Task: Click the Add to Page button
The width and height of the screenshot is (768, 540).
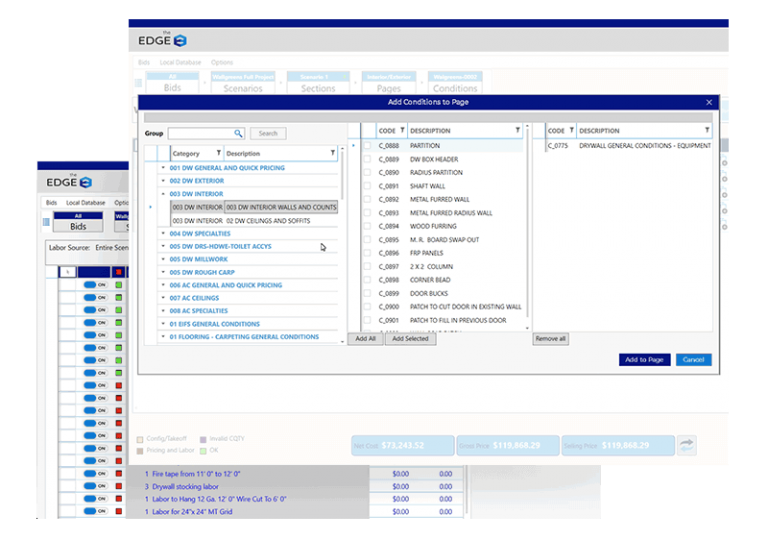Action: [x=644, y=360]
